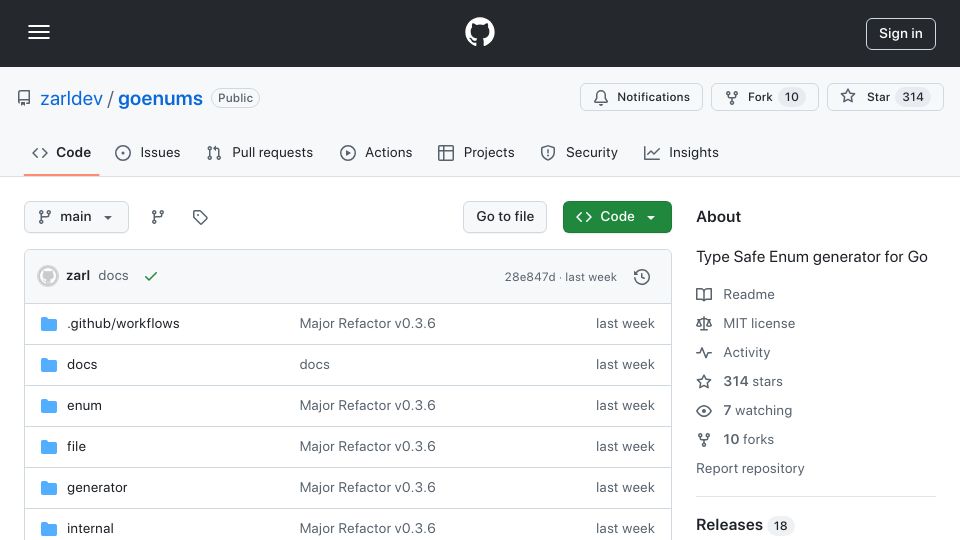Star the goenums repository
This screenshot has height=540, width=960.
coord(885,97)
